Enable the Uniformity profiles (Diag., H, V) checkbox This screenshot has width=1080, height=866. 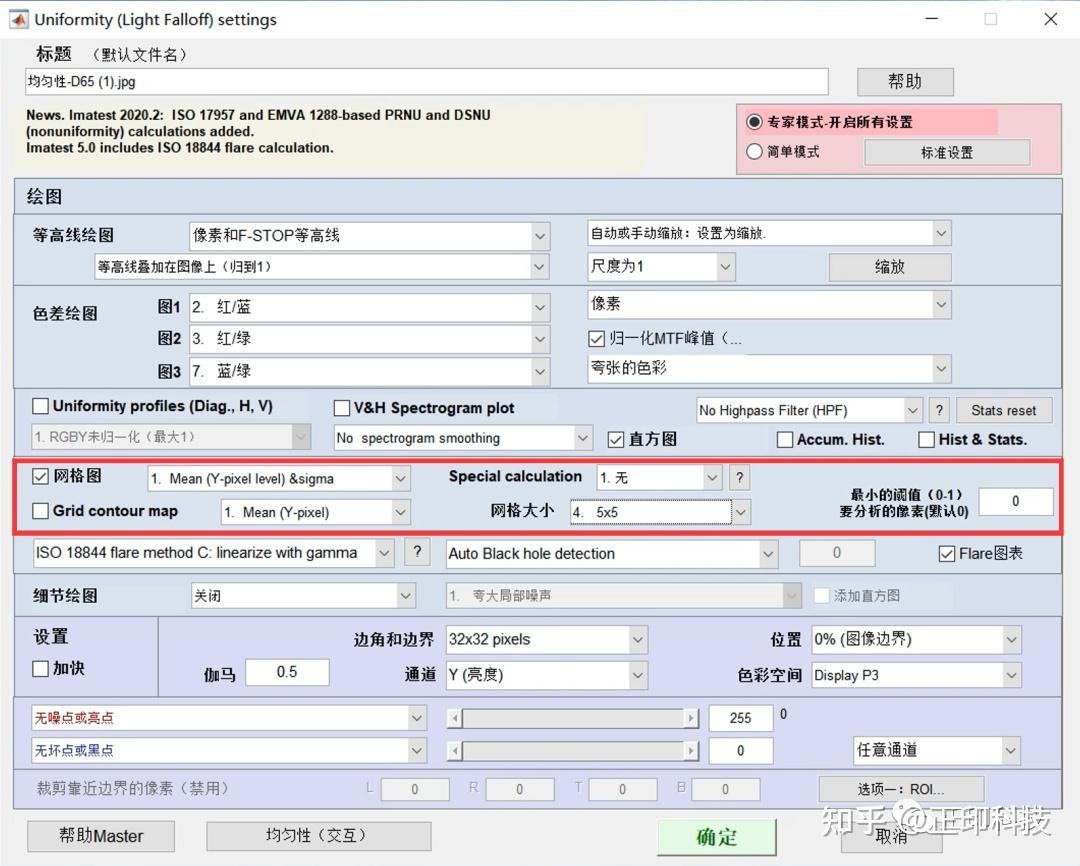click(40, 407)
